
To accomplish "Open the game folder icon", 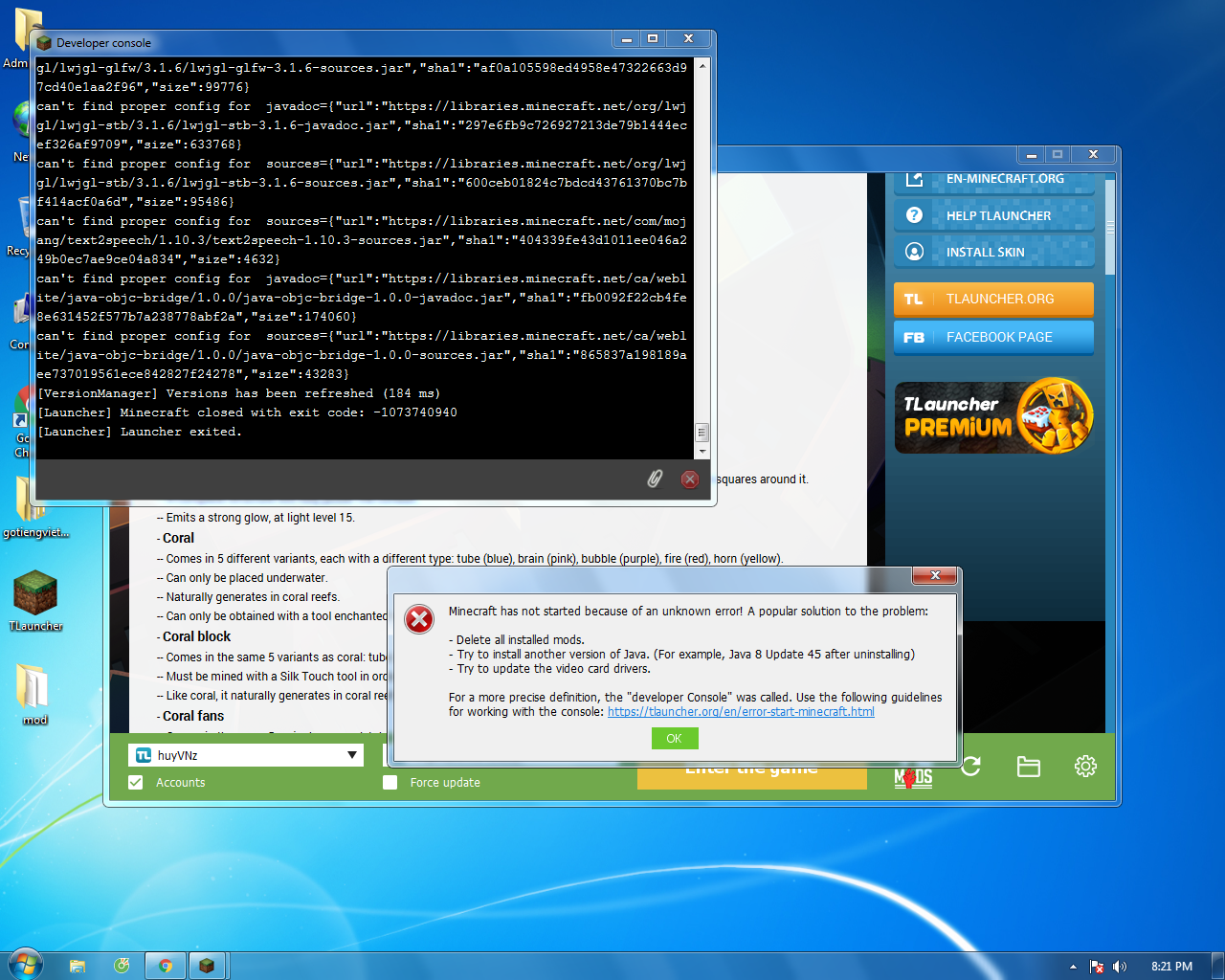I will point(1028,767).
